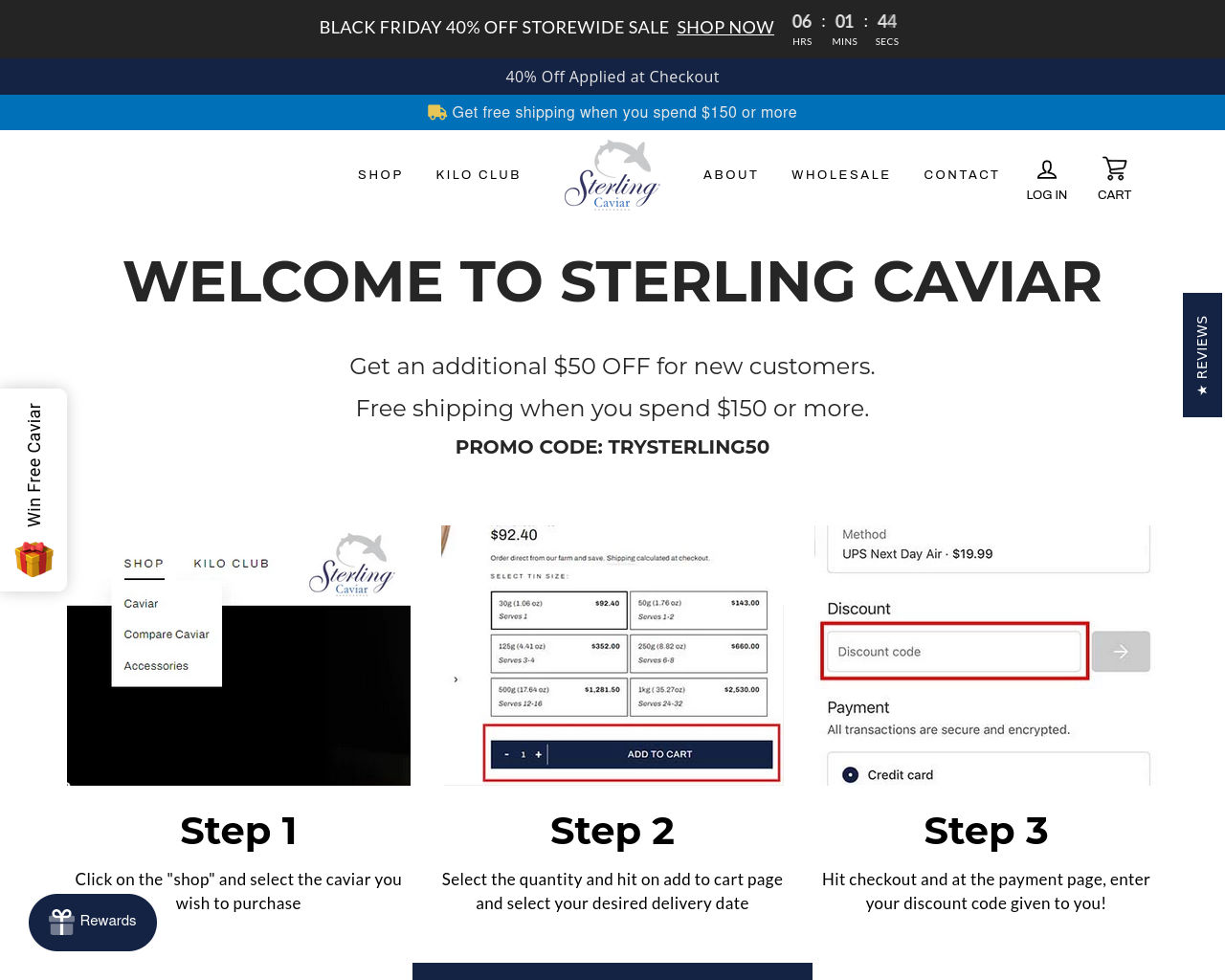The width and height of the screenshot is (1225, 980).
Task: Click the CART label
Action: (1114, 194)
